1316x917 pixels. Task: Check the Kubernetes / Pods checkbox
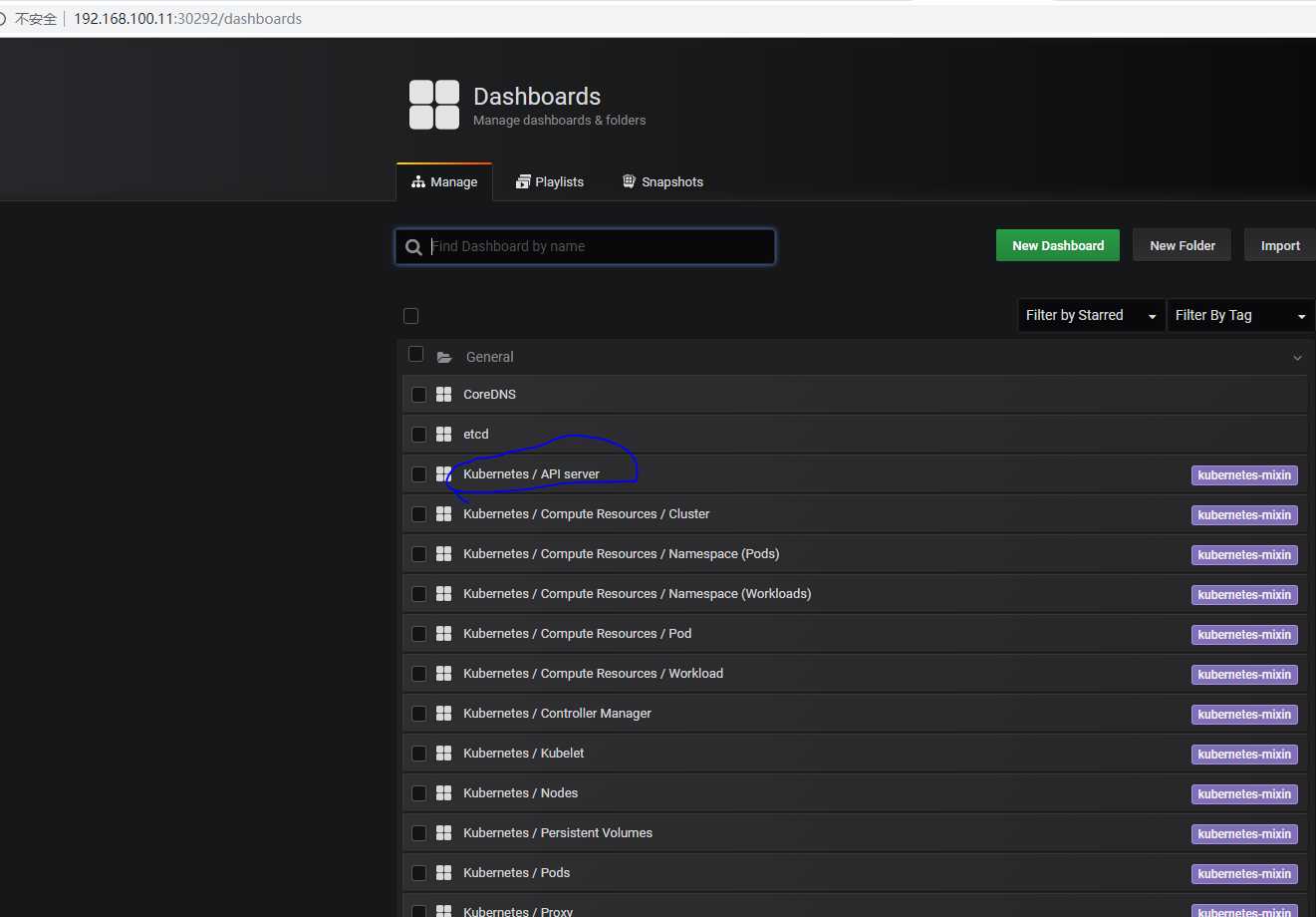tap(418, 873)
